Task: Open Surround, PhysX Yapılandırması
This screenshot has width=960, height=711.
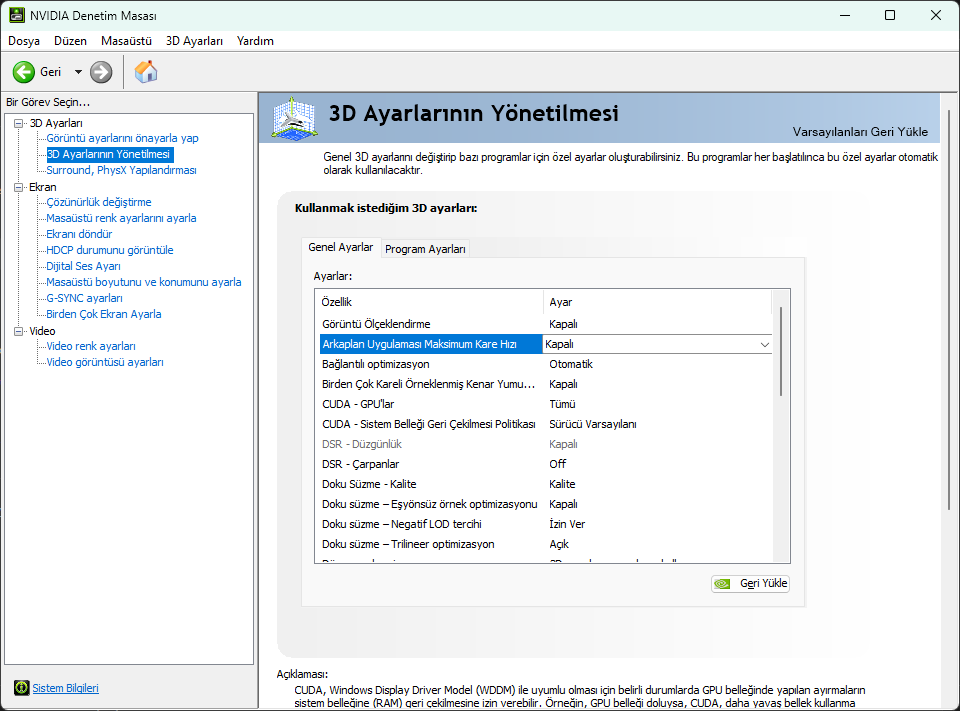Action: coord(121,170)
